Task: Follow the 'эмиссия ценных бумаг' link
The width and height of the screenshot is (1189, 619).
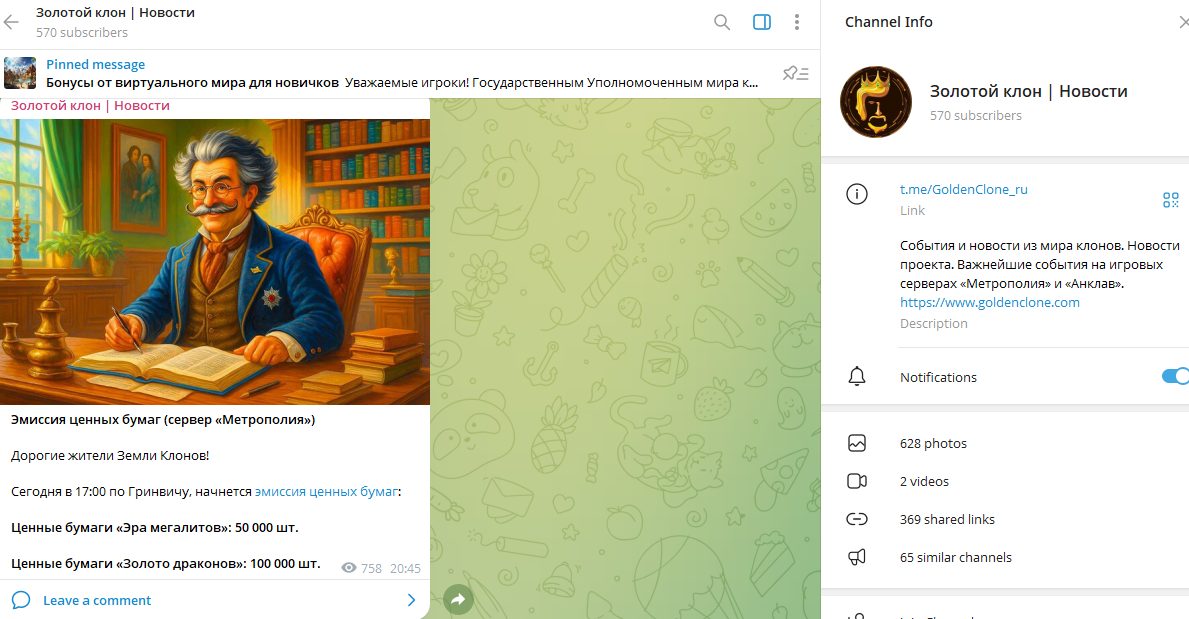Action: pyautogui.click(x=326, y=492)
